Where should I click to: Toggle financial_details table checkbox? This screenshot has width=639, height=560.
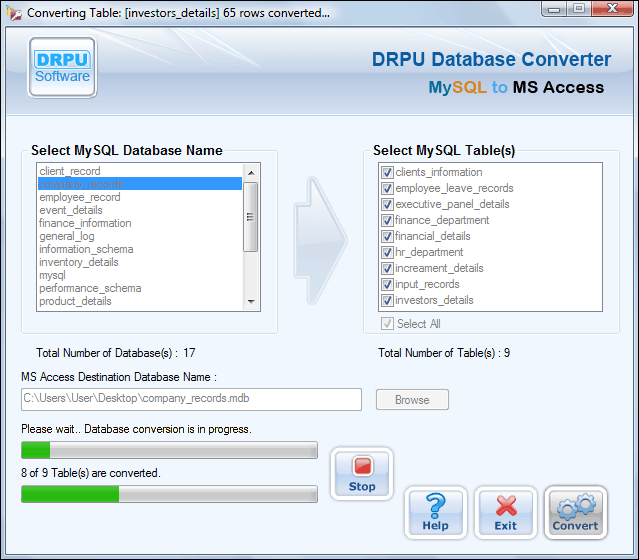coord(387,236)
